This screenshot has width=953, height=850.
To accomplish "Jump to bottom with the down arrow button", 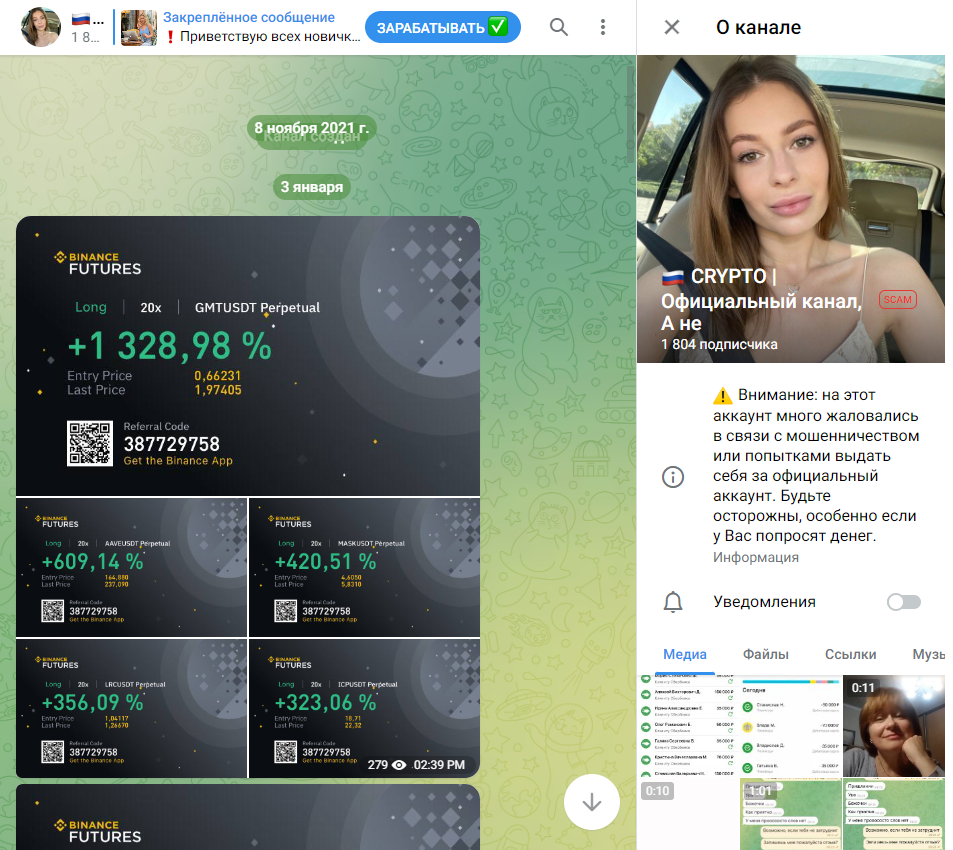I will tap(591, 802).
